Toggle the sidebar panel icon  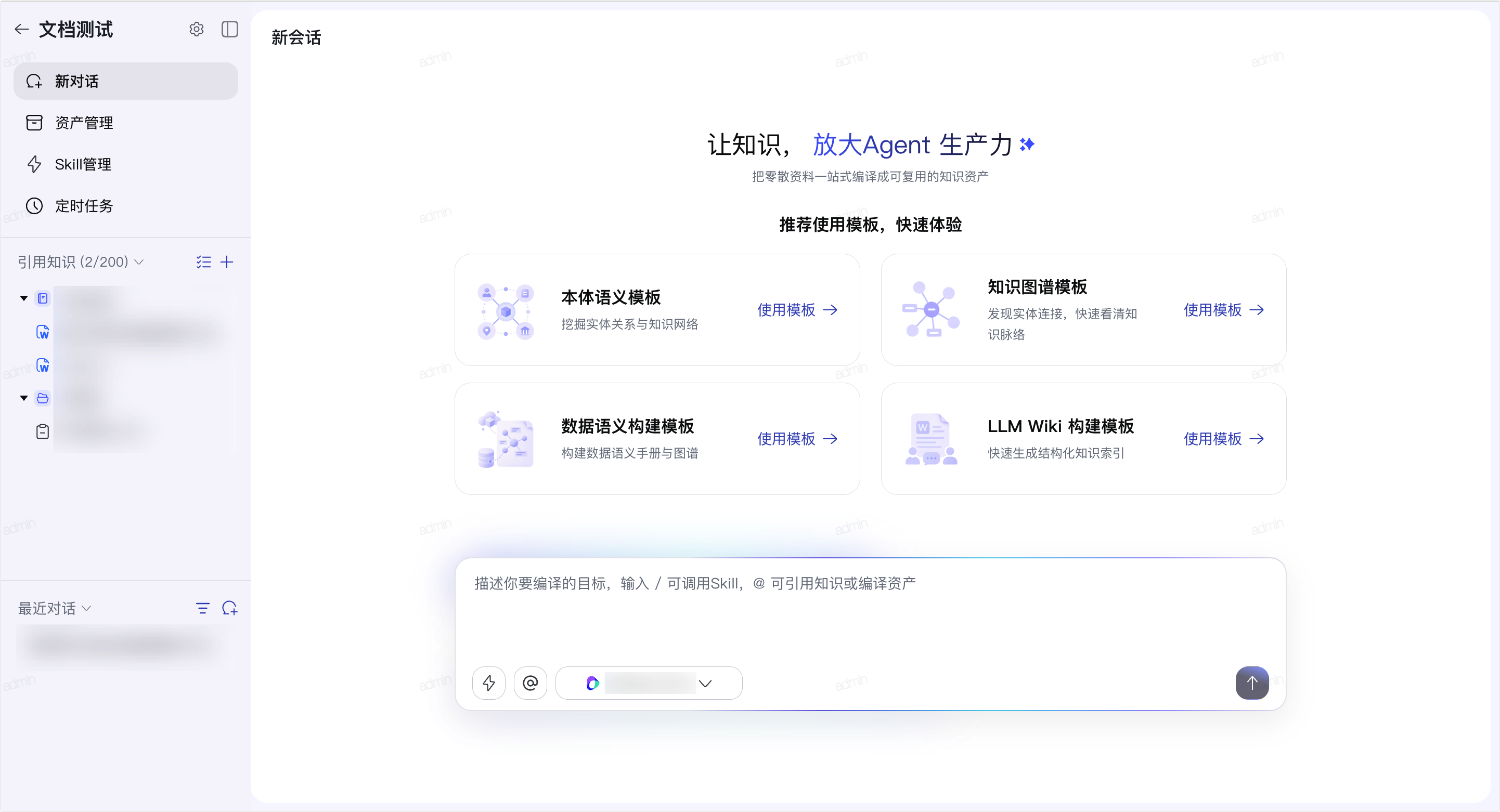[230, 29]
